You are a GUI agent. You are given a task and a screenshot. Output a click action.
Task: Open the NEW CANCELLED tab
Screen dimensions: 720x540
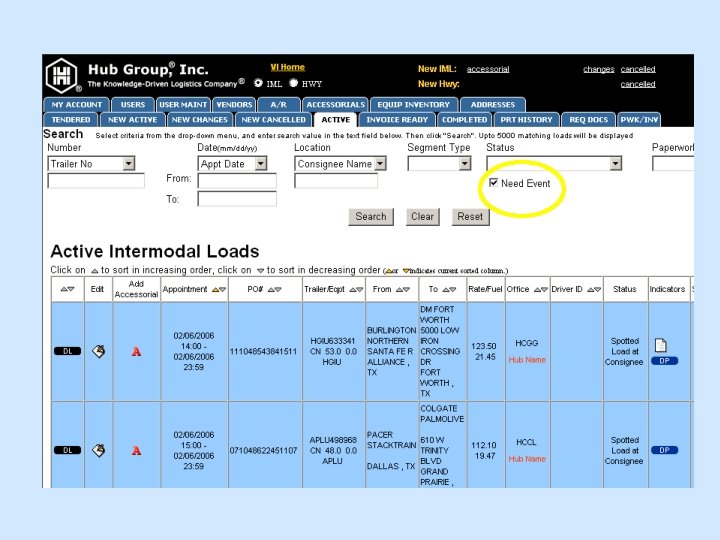274,120
